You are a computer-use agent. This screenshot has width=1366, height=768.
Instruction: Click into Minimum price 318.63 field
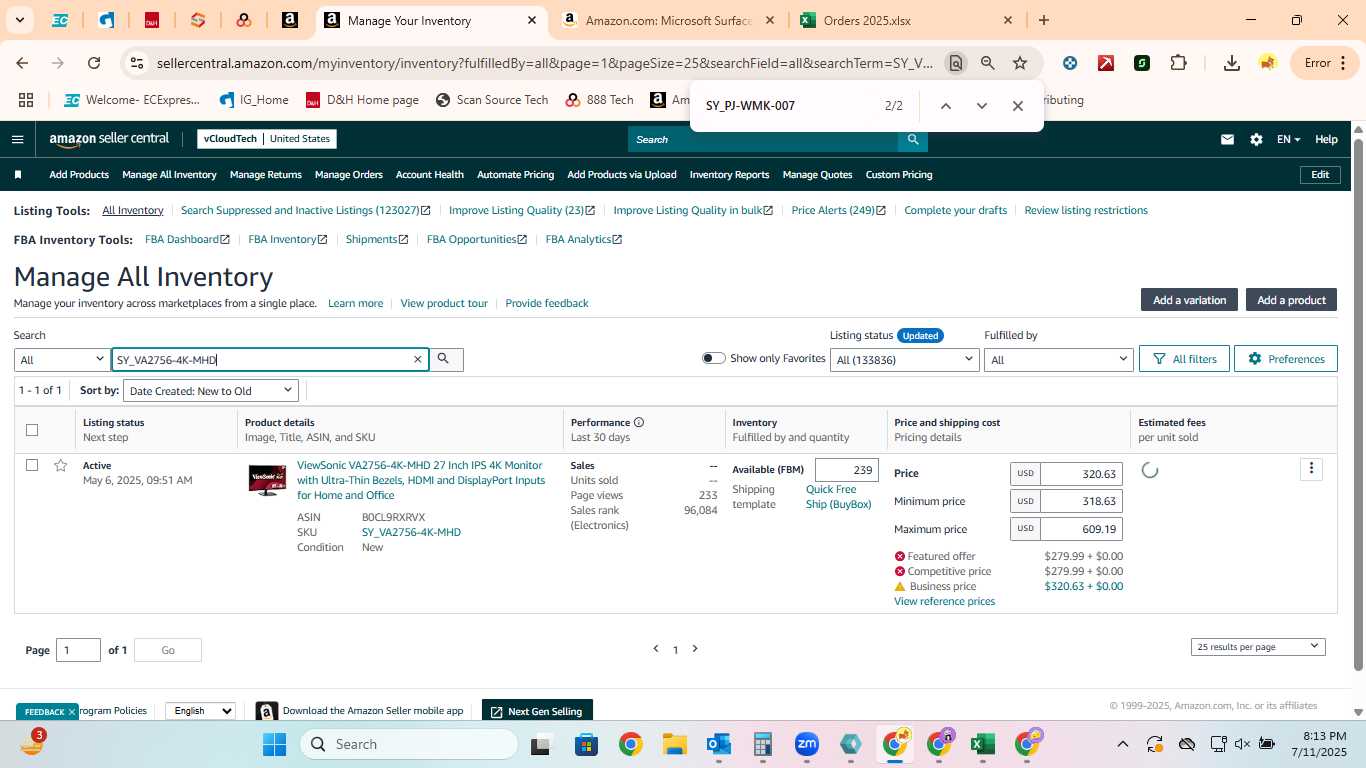point(1081,501)
